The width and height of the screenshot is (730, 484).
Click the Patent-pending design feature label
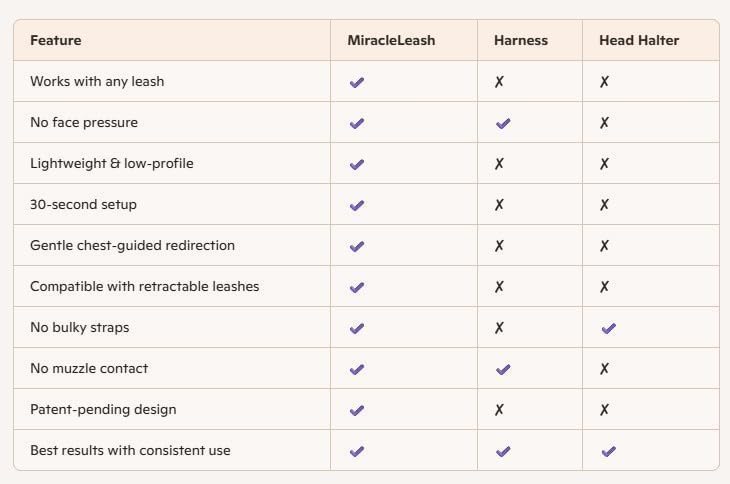[x=103, y=410]
